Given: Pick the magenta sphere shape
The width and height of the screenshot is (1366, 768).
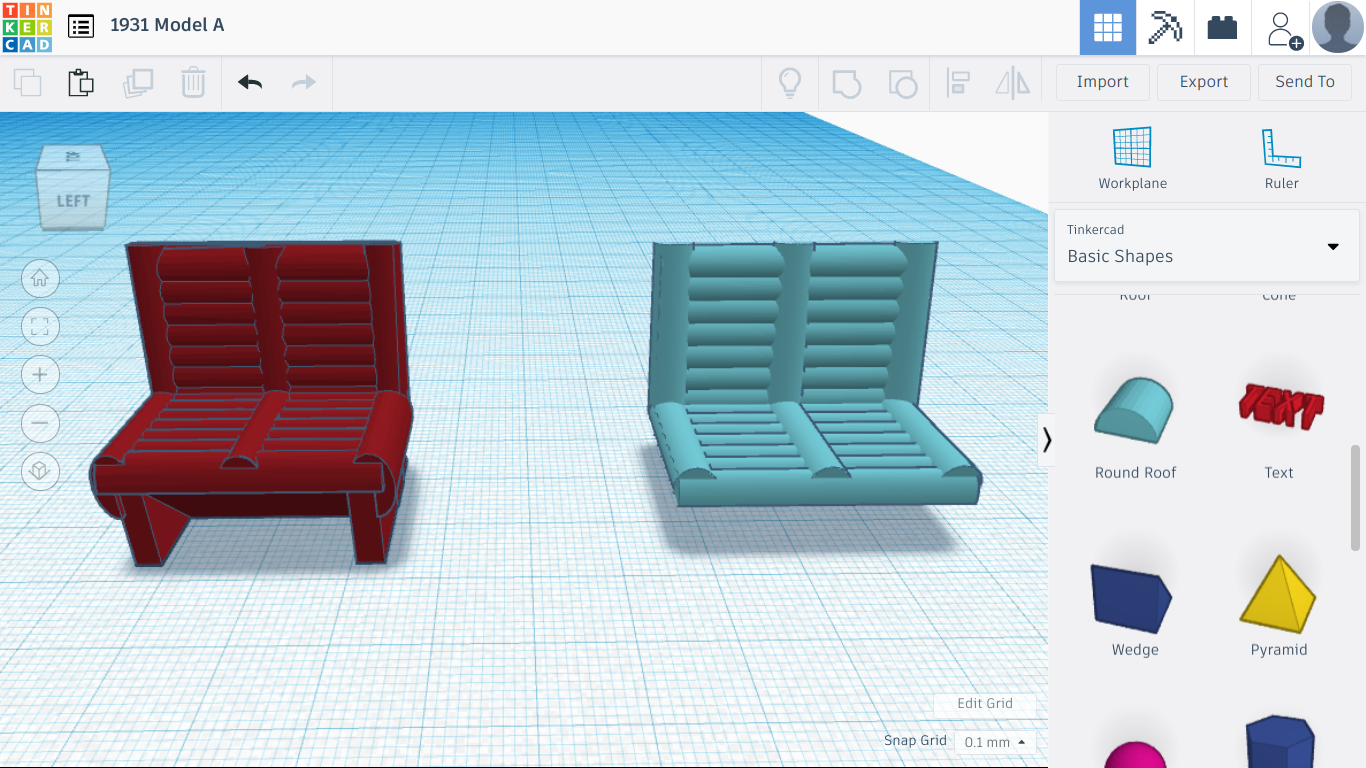Looking at the screenshot, I should 1135,753.
